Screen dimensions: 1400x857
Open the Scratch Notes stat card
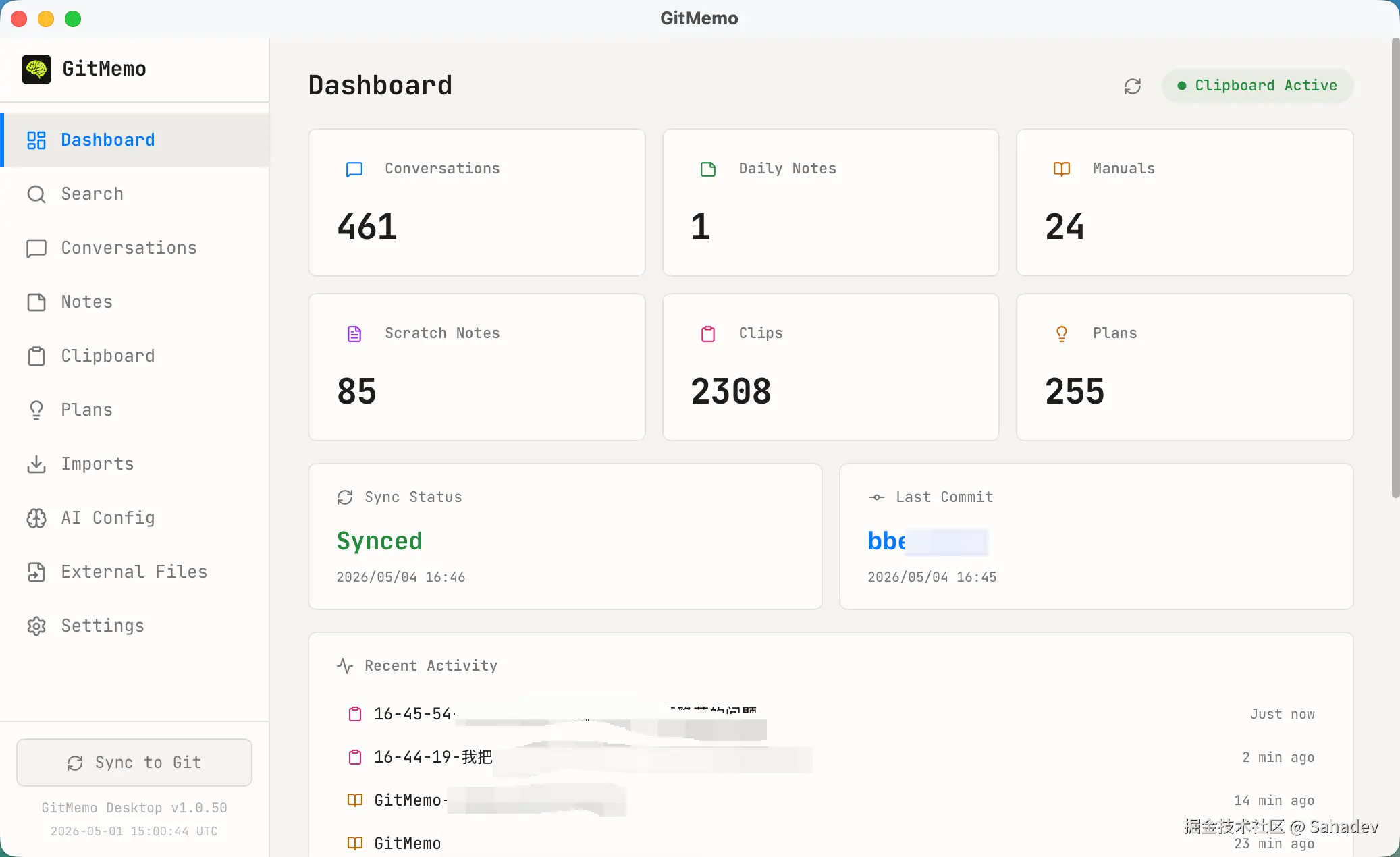pos(477,367)
